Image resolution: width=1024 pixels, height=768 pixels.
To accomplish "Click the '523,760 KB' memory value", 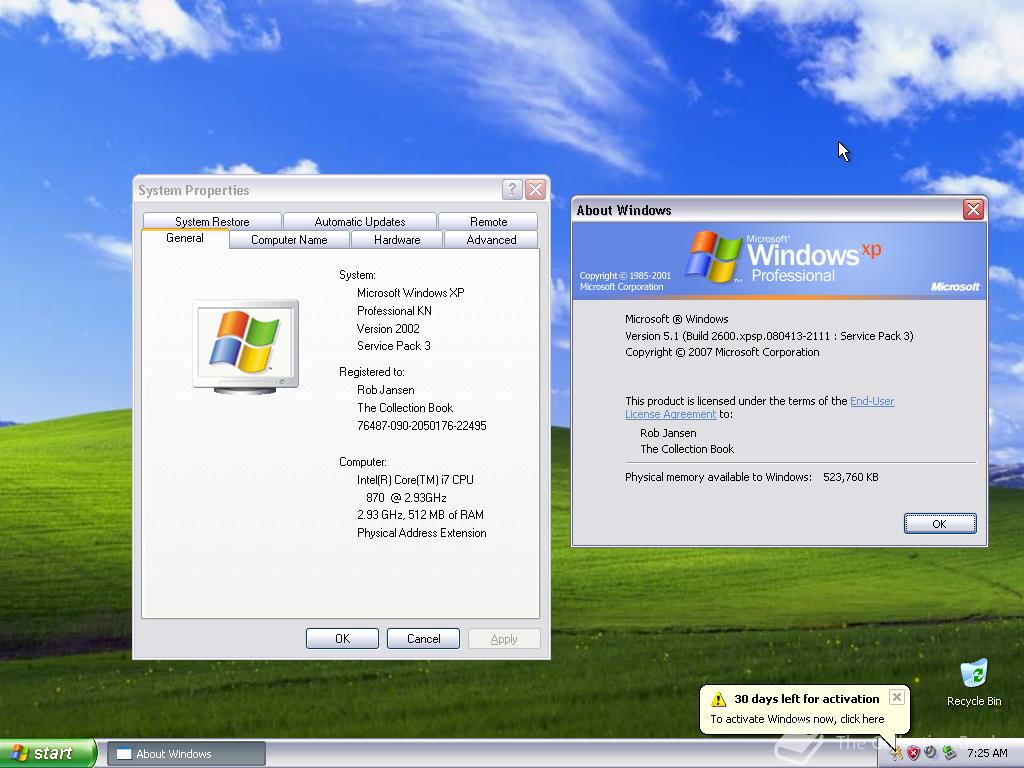I will [x=851, y=477].
